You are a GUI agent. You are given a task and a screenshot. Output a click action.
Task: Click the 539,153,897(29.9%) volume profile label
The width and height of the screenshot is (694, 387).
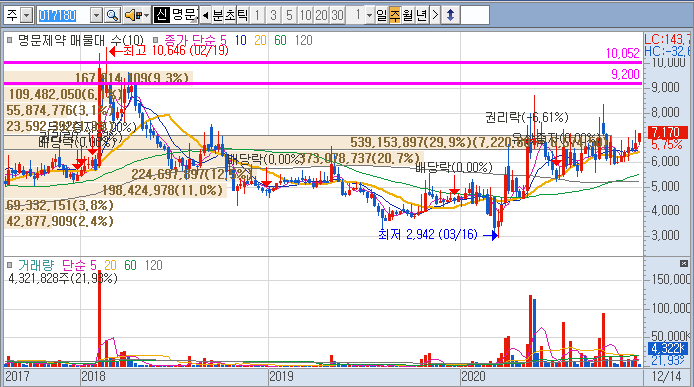click(x=411, y=142)
